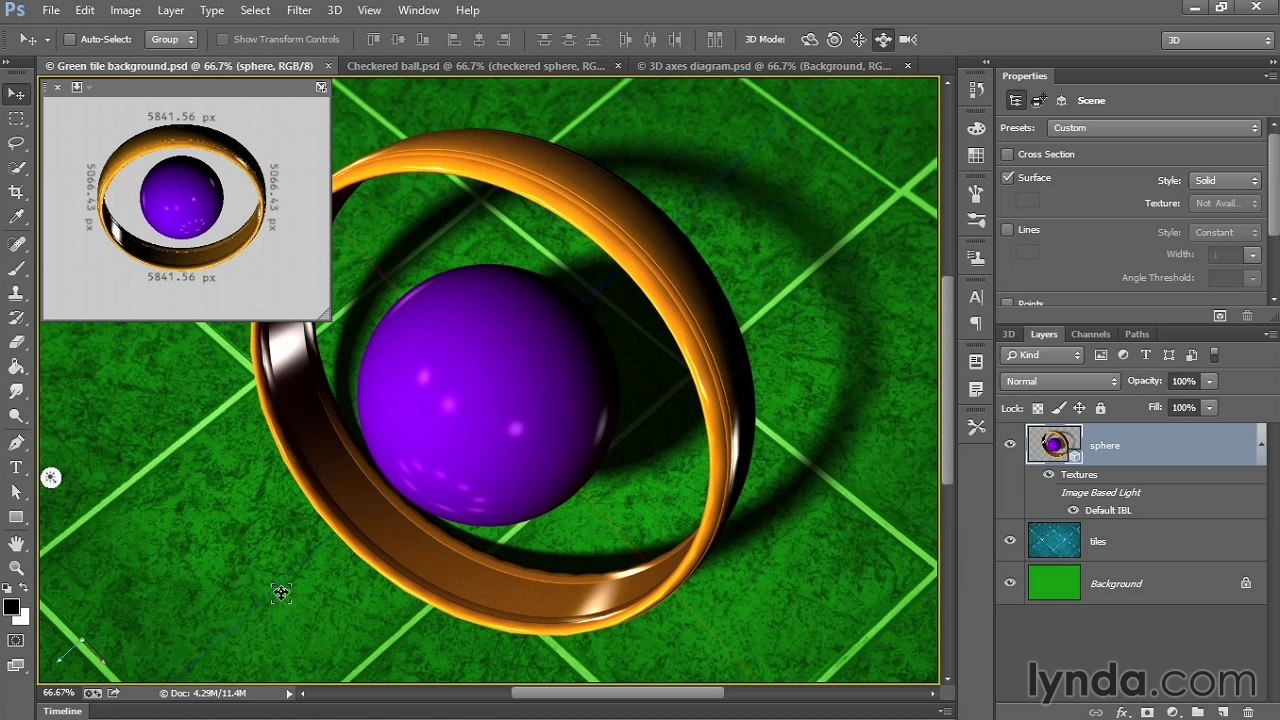This screenshot has width=1280, height=720.
Task: Choose the Scale 3D Object mode
Action: tap(908, 40)
